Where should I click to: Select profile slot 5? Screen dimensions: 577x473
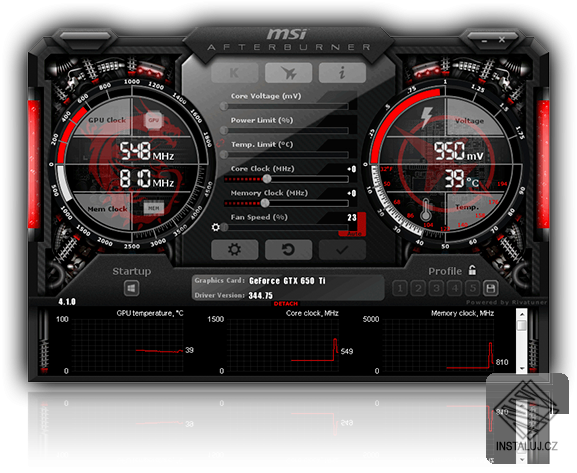pyautogui.click(x=473, y=288)
